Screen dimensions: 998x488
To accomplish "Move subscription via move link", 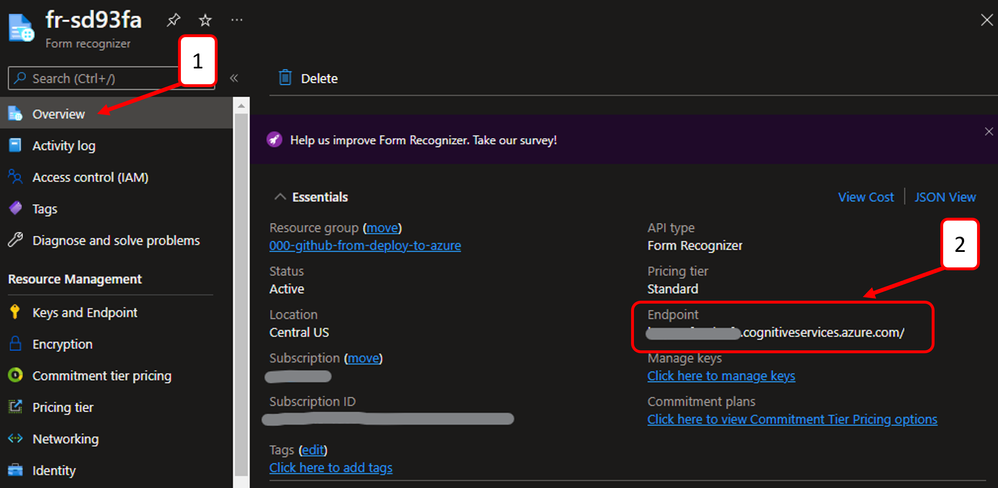I will [x=364, y=358].
